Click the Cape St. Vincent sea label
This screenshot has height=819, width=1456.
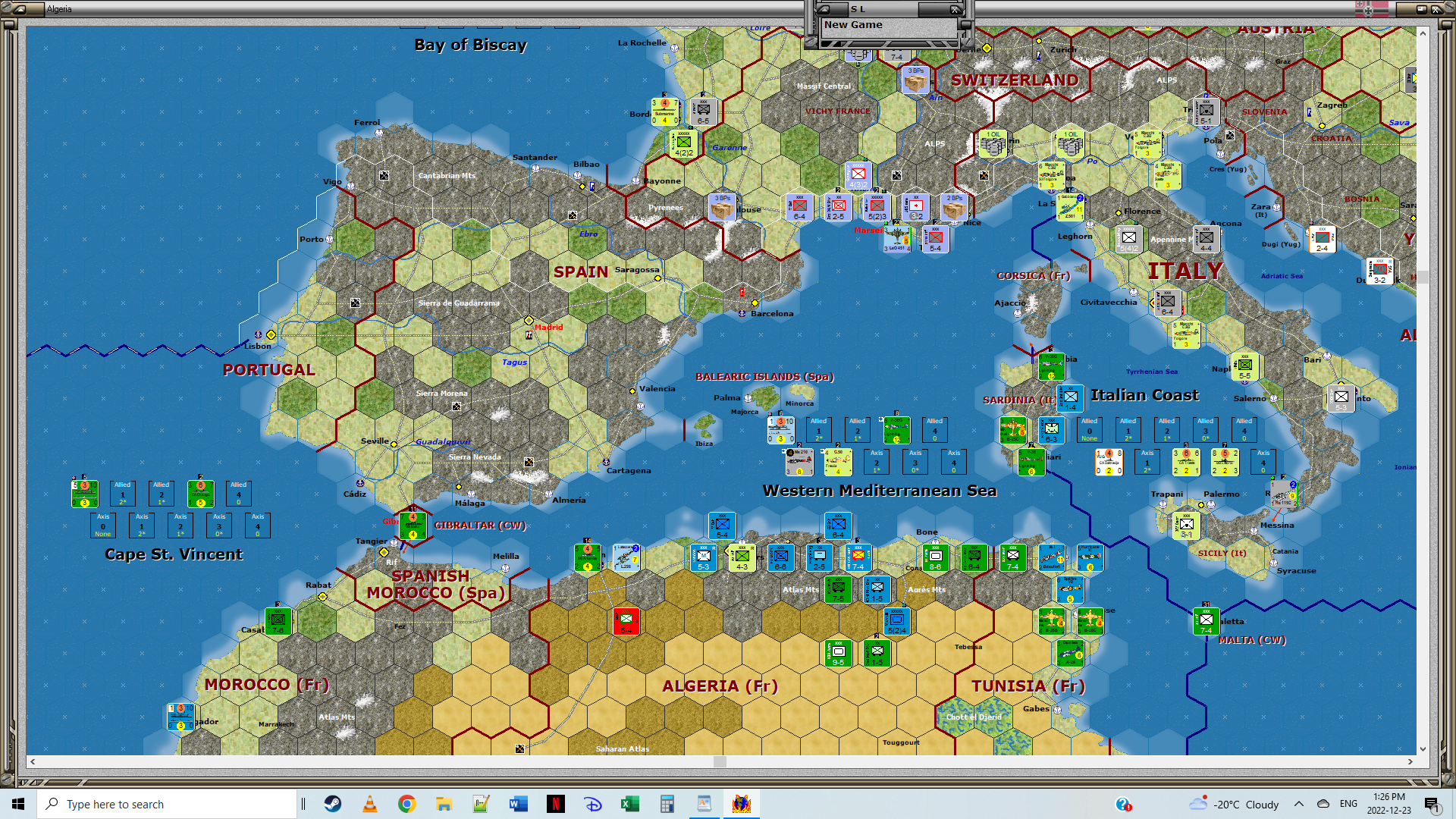[174, 554]
